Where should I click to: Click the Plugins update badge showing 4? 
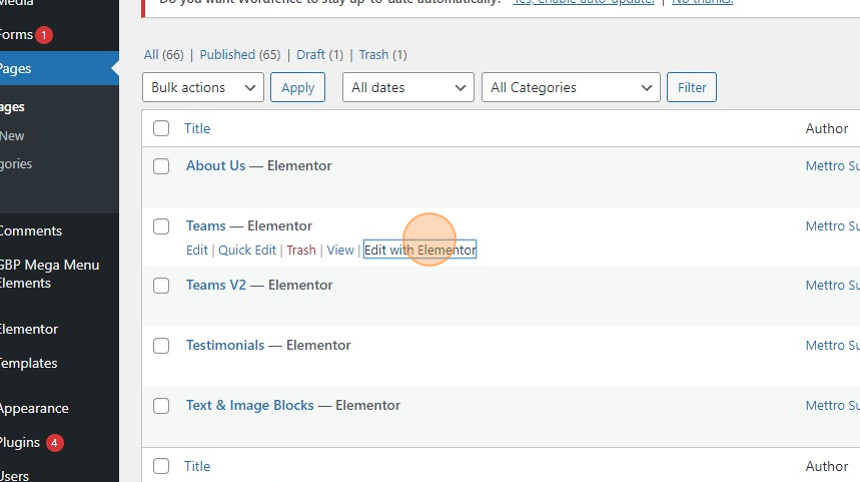point(54,443)
